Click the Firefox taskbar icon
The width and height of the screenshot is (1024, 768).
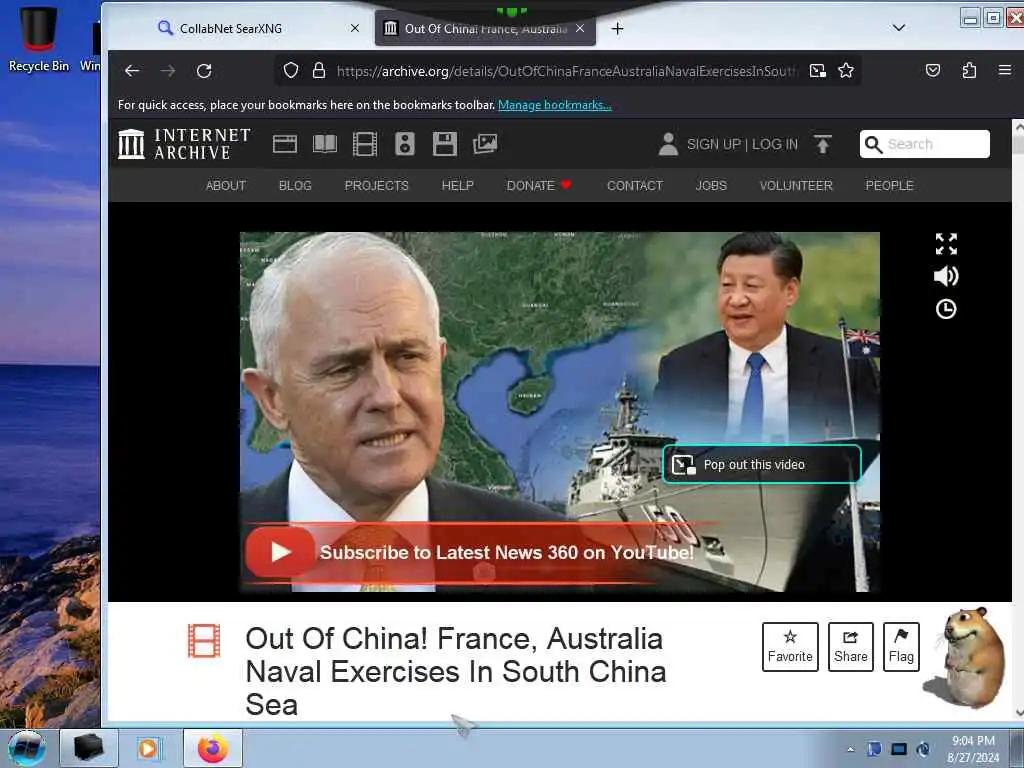tap(213, 748)
